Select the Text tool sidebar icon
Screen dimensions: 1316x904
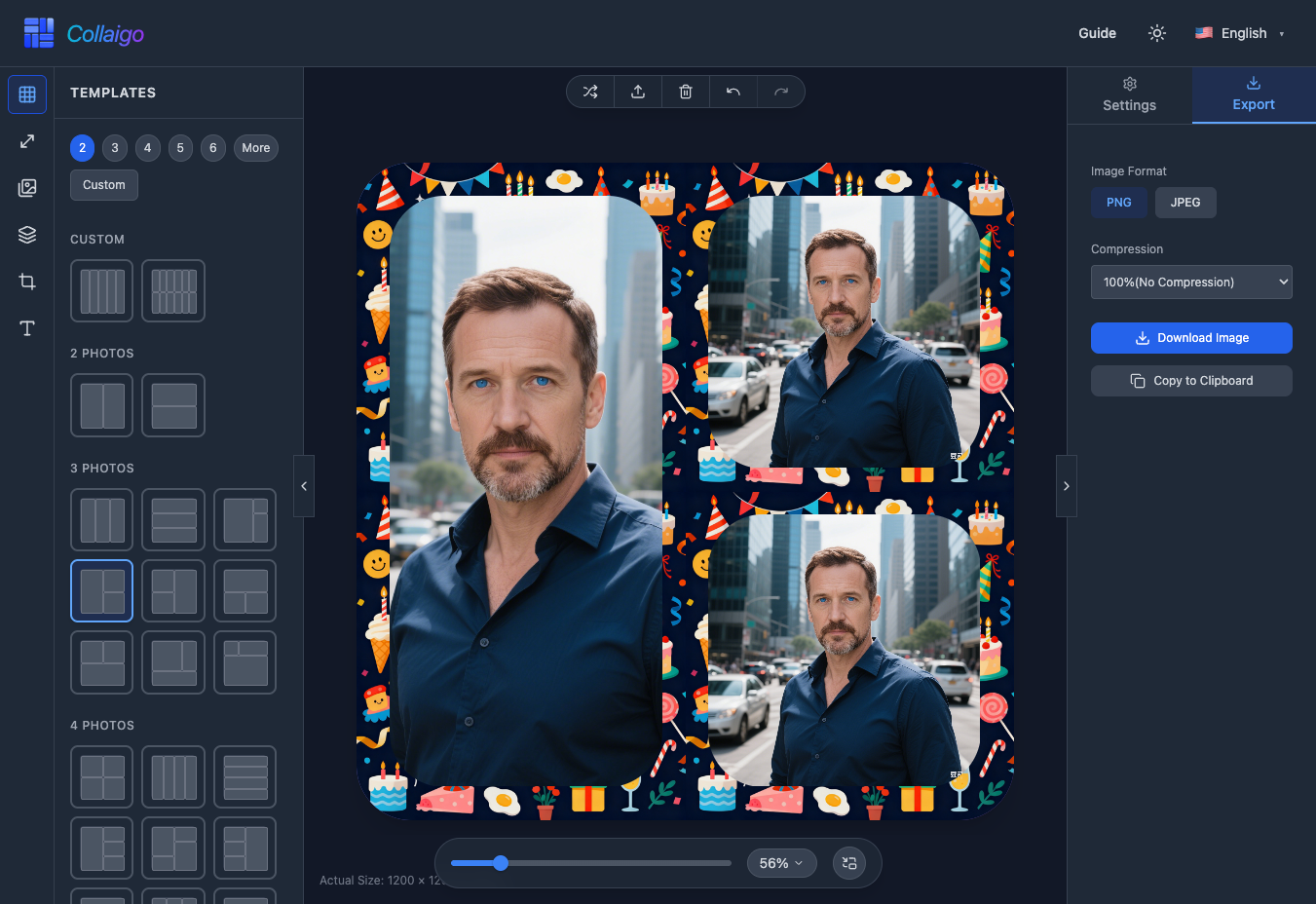pos(27,328)
